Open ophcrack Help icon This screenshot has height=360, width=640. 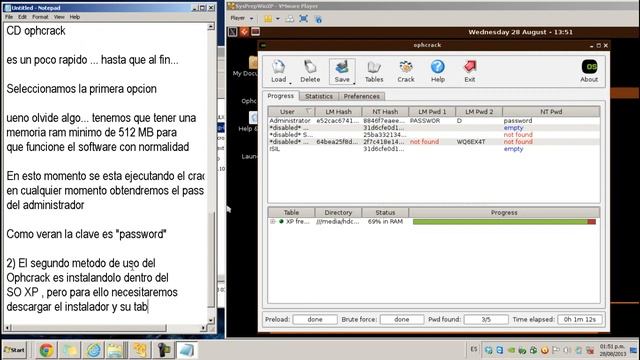click(438, 71)
